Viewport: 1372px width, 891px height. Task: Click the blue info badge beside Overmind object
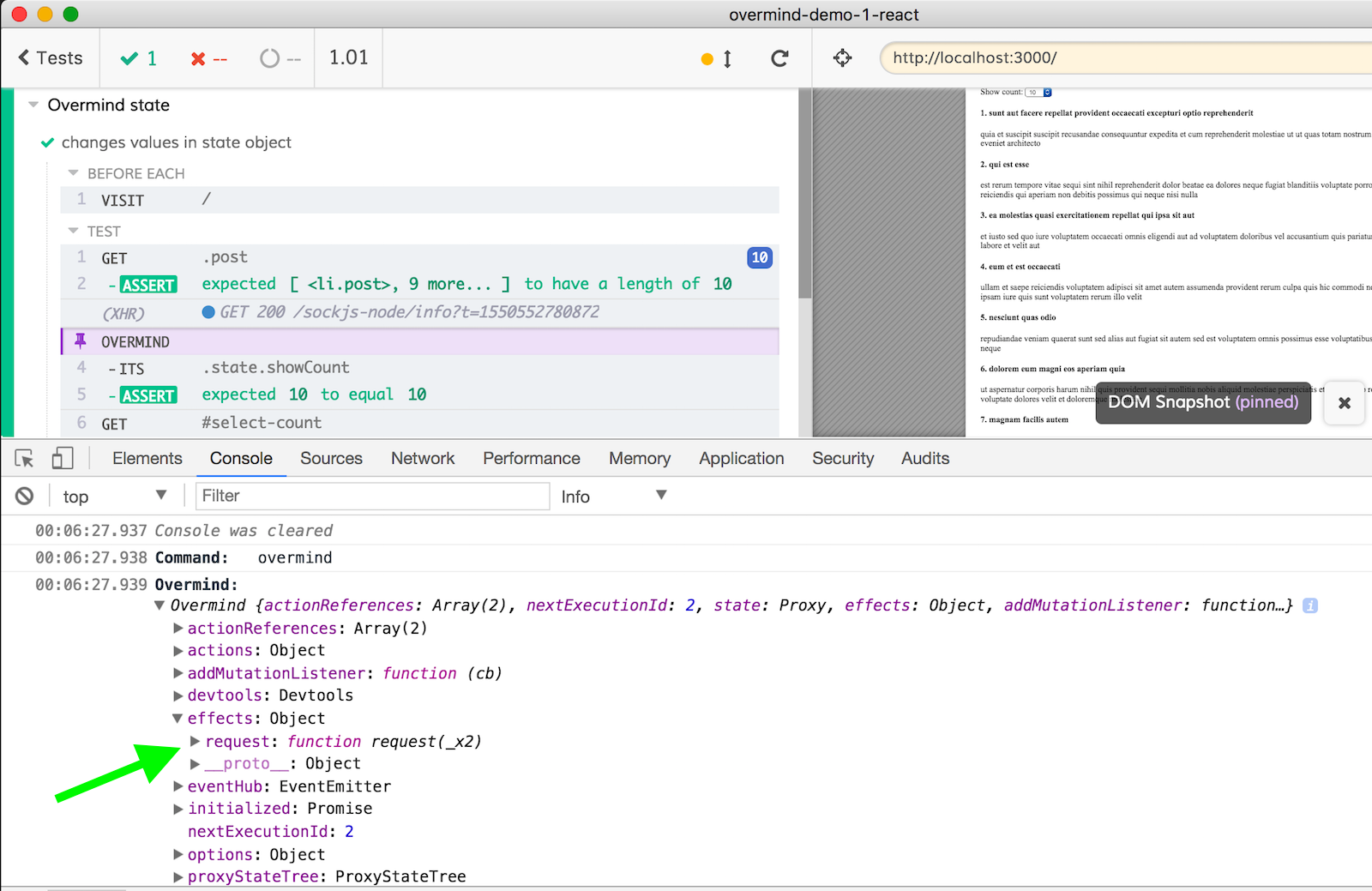tap(1309, 605)
